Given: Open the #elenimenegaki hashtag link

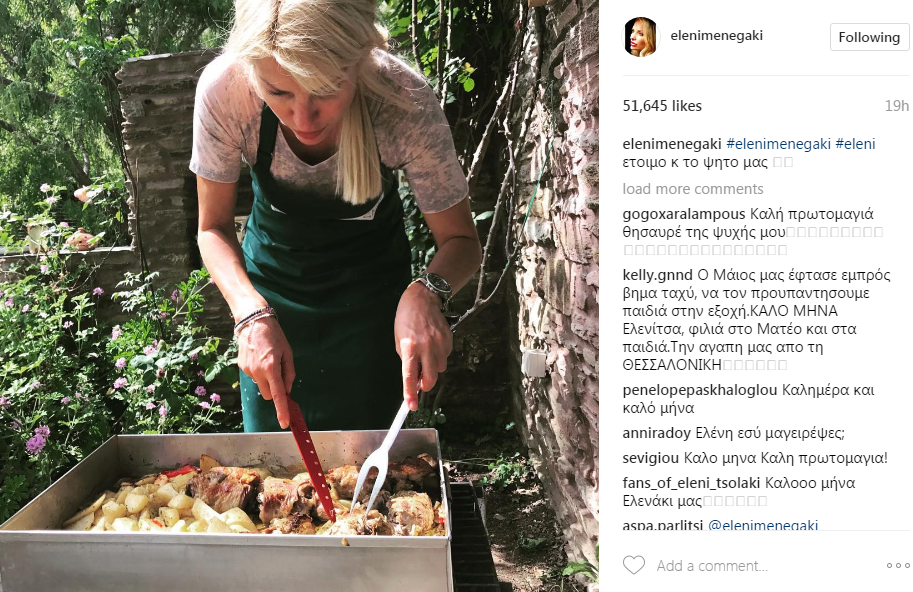Looking at the screenshot, I should (x=777, y=144).
